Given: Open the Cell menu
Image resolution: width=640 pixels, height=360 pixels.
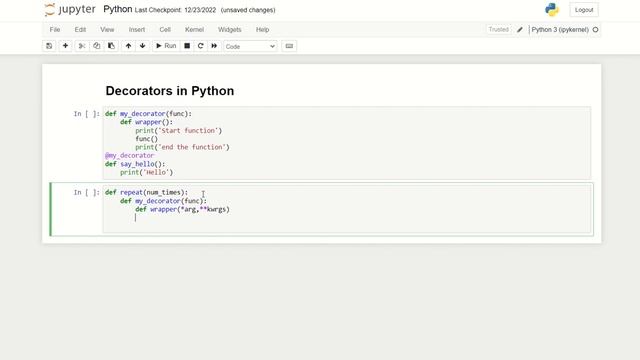Looking at the screenshot, I should click(x=165, y=30).
